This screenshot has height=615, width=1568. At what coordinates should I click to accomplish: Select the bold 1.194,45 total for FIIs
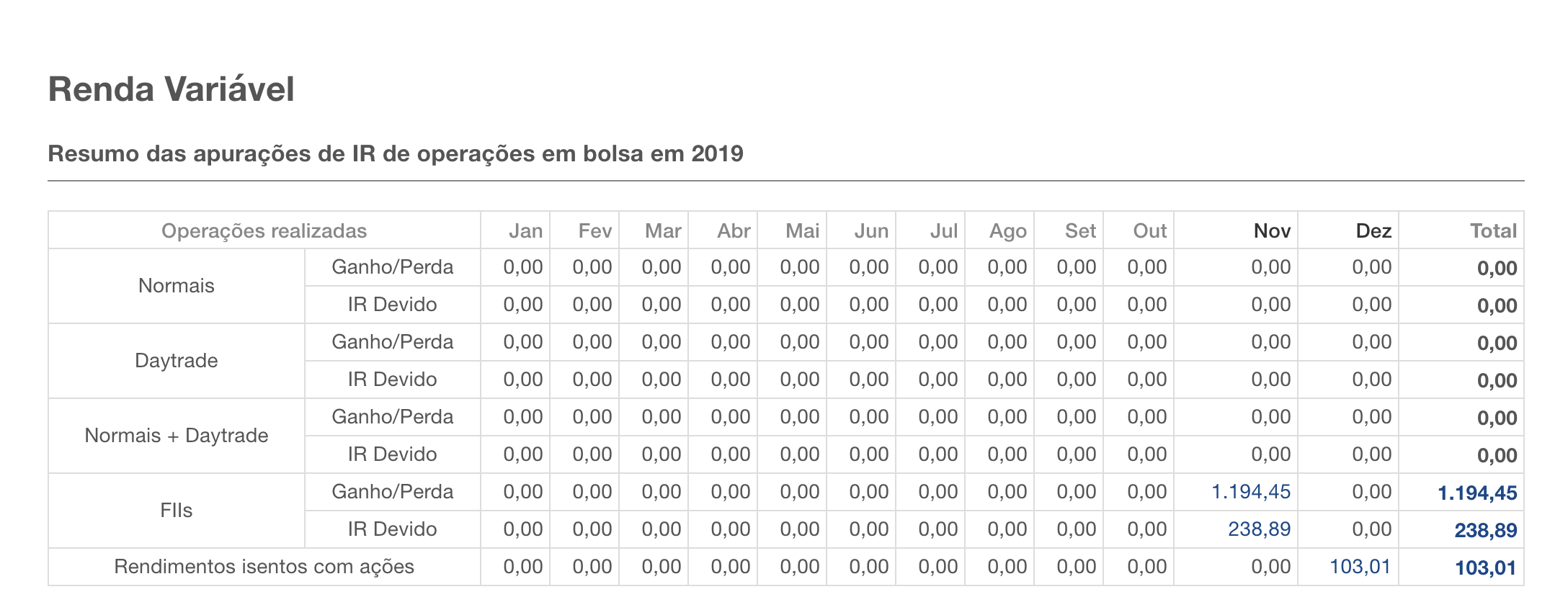click(1476, 493)
